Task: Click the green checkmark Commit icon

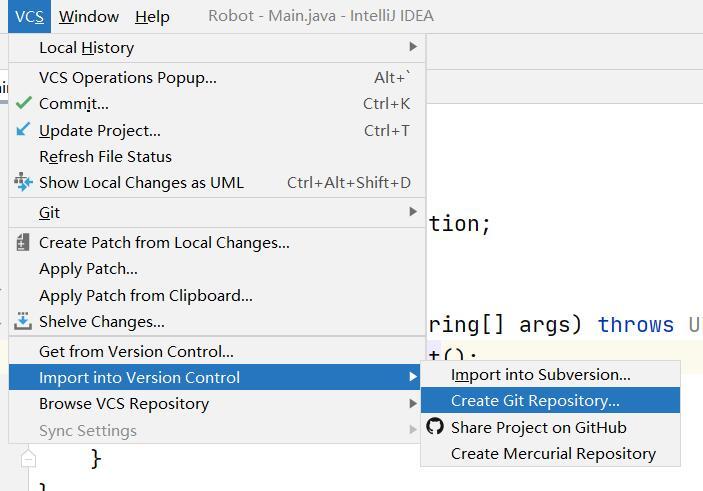Action: 23,103
